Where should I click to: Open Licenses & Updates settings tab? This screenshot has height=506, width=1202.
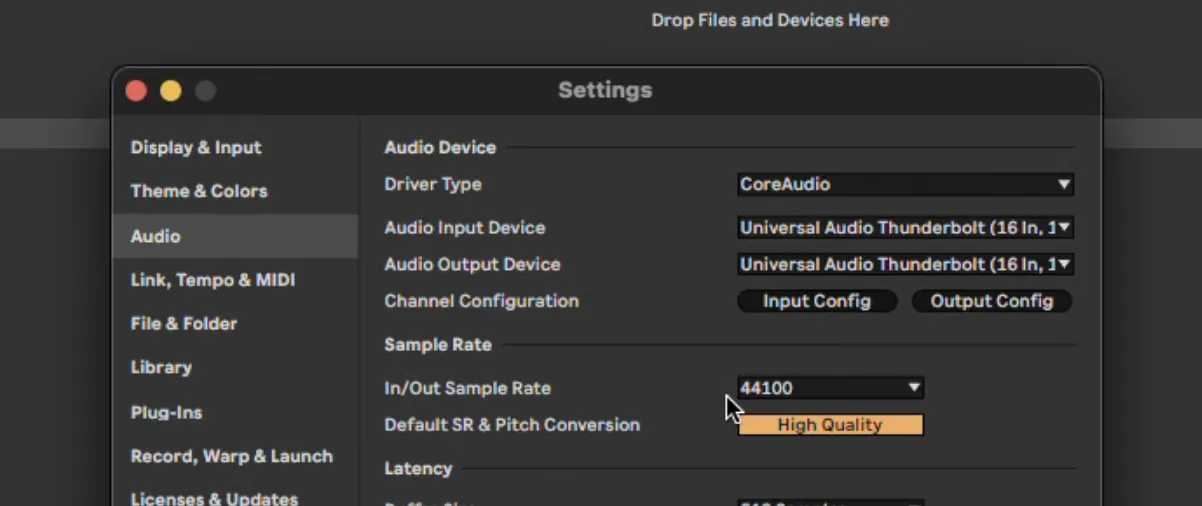(x=214, y=498)
